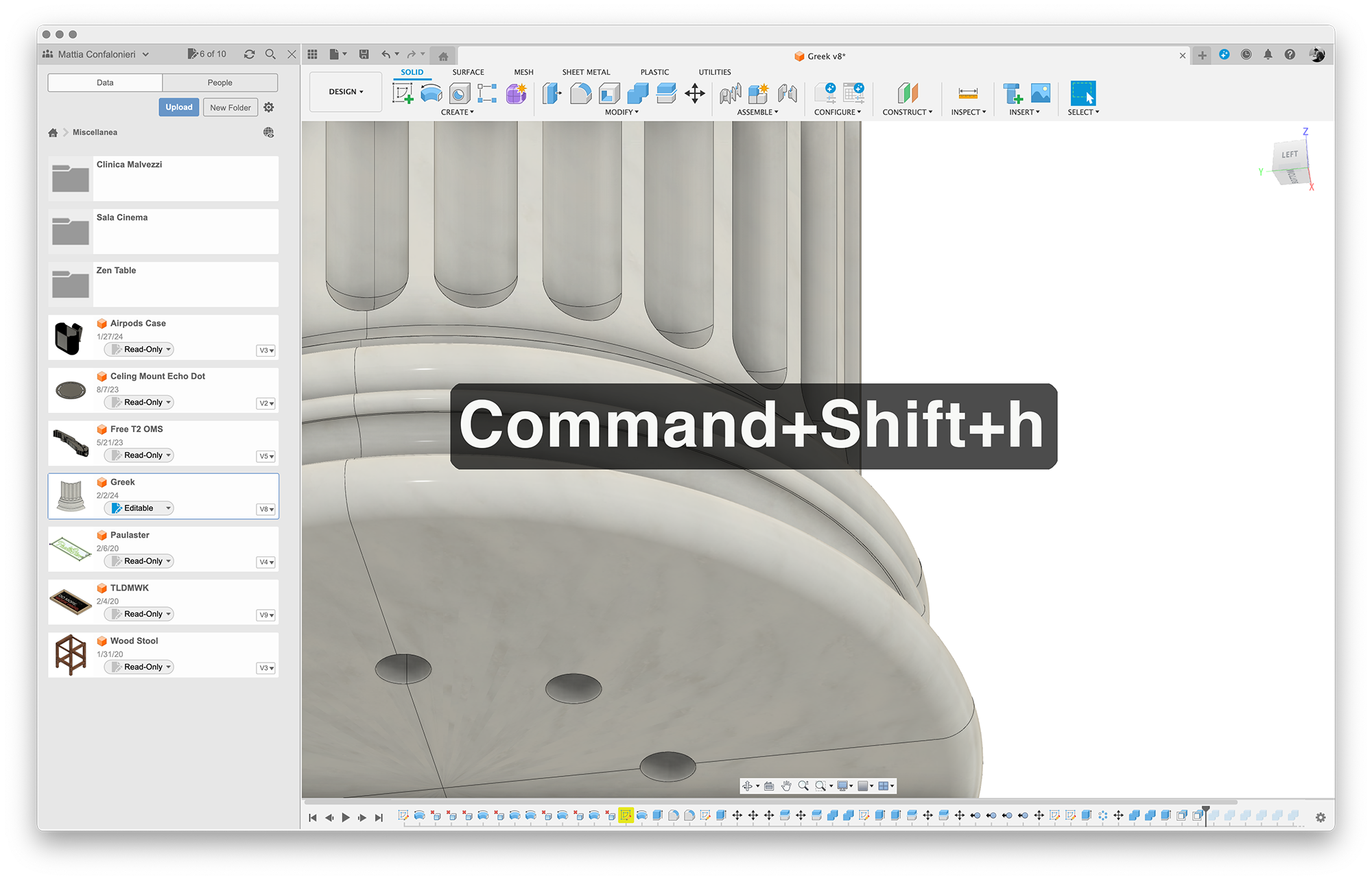Image resolution: width=1372 pixels, height=880 pixels.
Task: Open the DESIGN workspace dropdown
Action: tap(346, 92)
